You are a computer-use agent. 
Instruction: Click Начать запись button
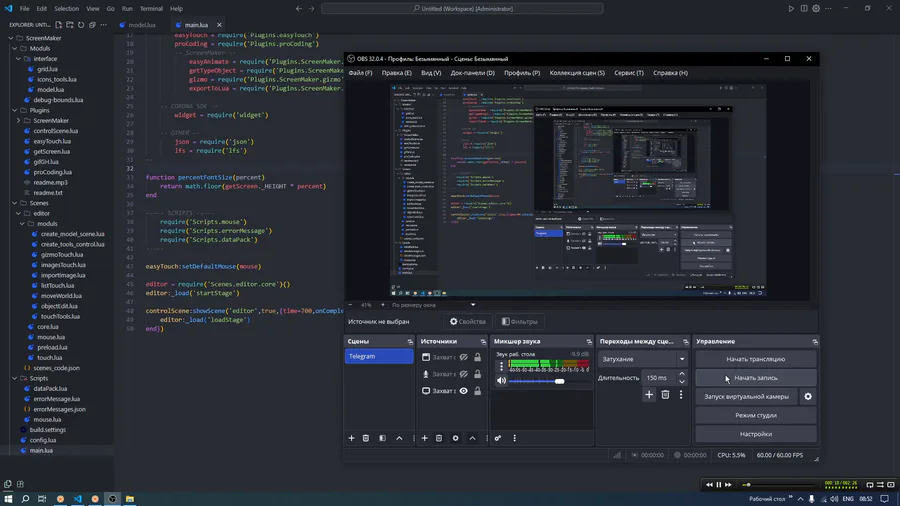click(x=755, y=378)
